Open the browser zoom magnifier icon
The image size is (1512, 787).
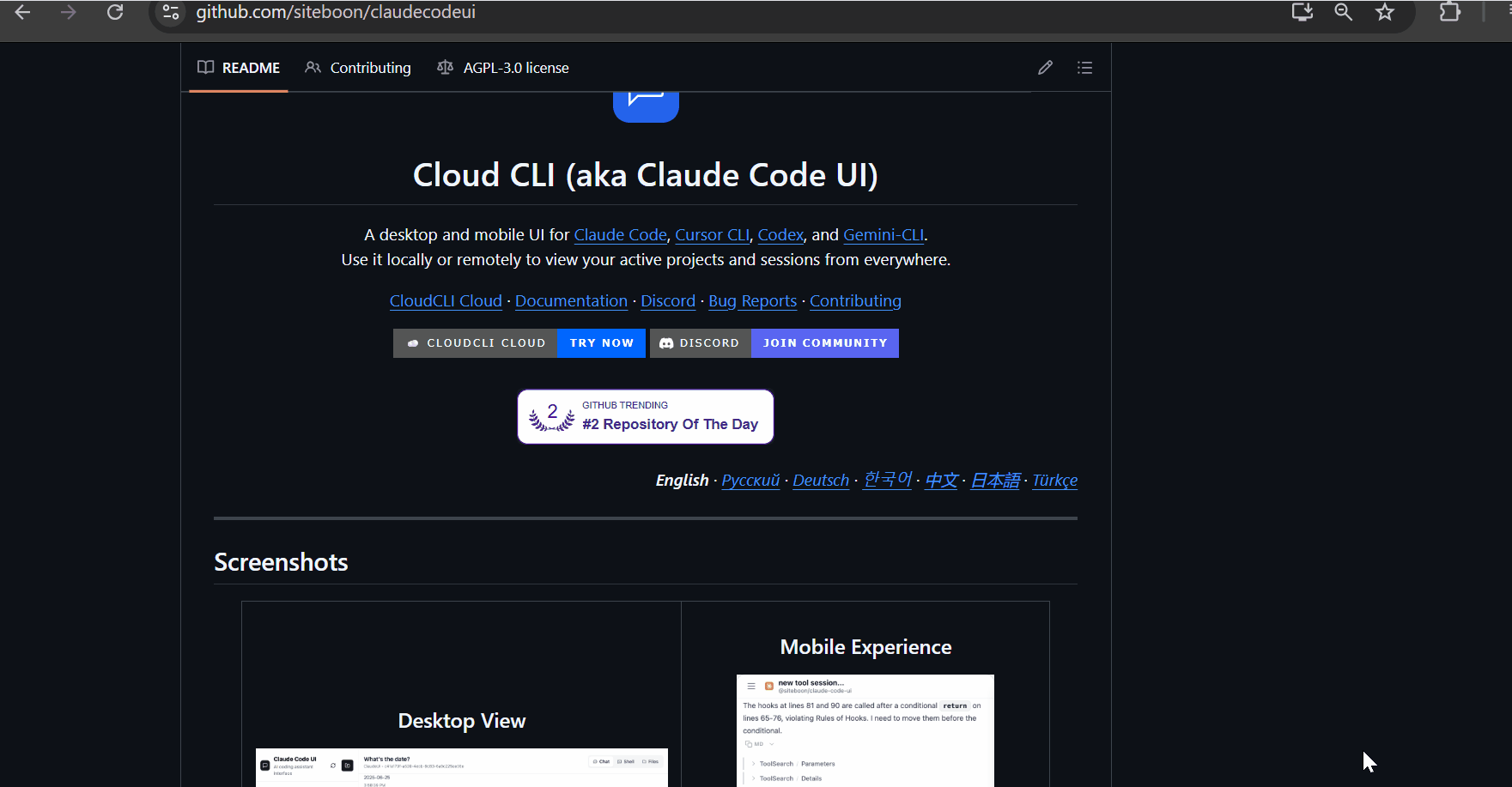tap(1344, 13)
